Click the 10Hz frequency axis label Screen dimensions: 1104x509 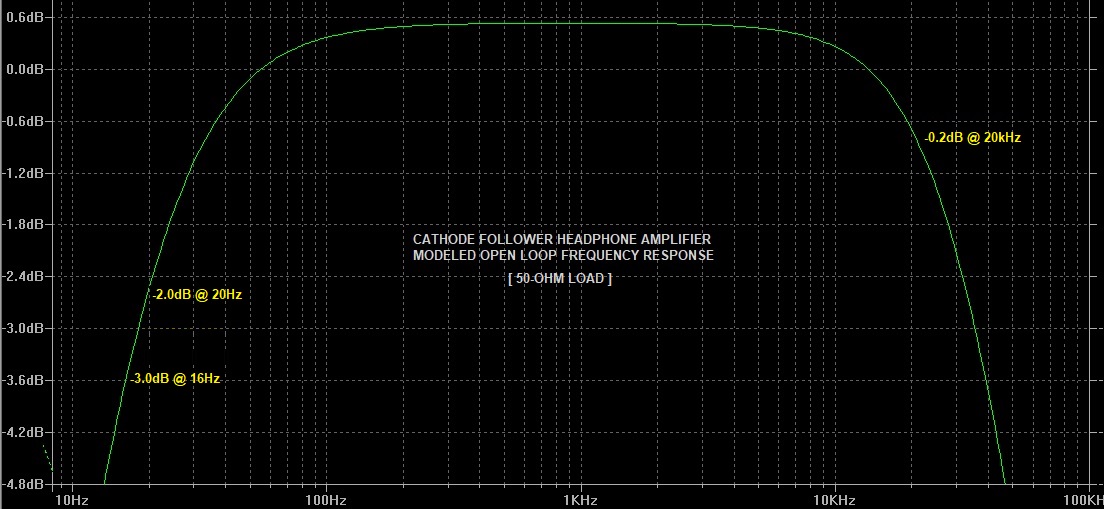coord(71,501)
